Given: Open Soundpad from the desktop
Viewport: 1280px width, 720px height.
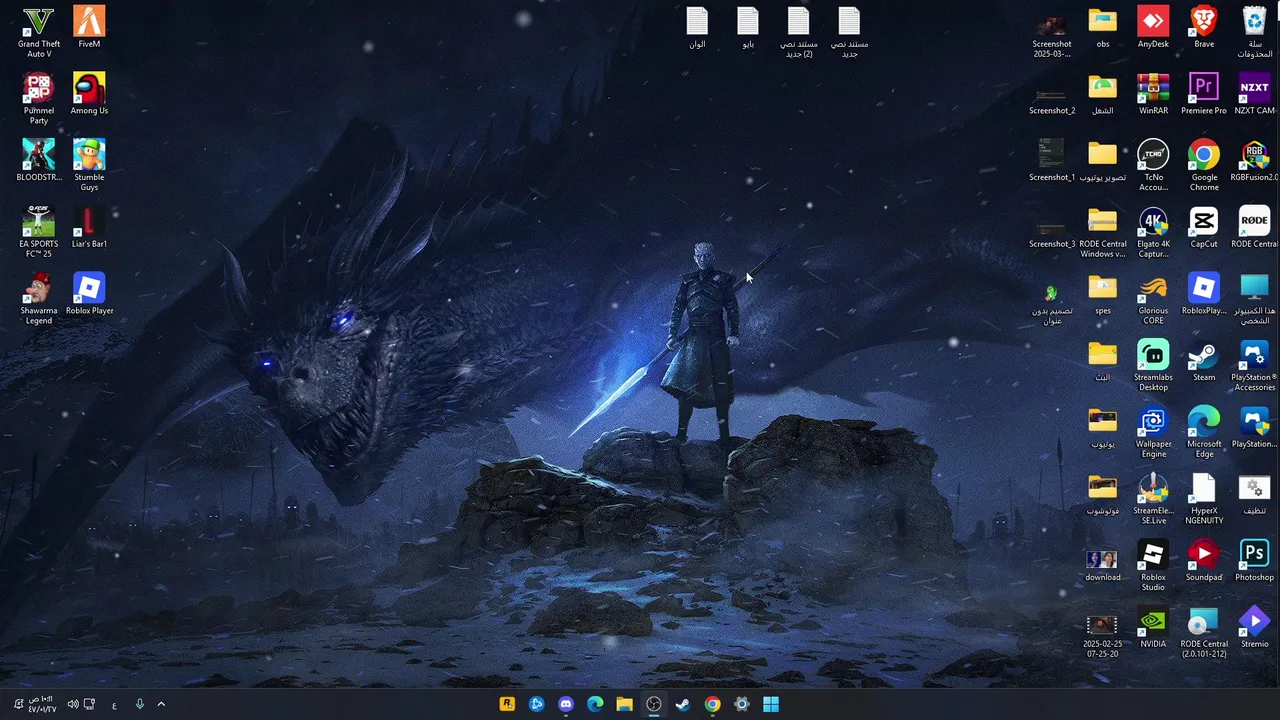Looking at the screenshot, I should 1204,560.
